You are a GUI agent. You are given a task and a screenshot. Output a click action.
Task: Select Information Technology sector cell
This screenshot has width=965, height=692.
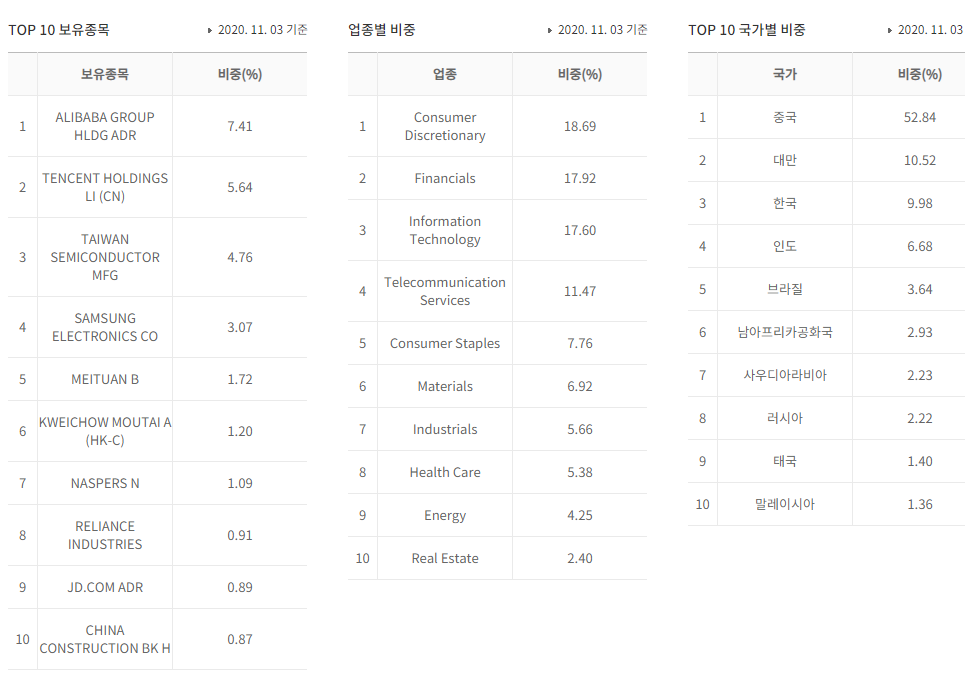pos(445,230)
